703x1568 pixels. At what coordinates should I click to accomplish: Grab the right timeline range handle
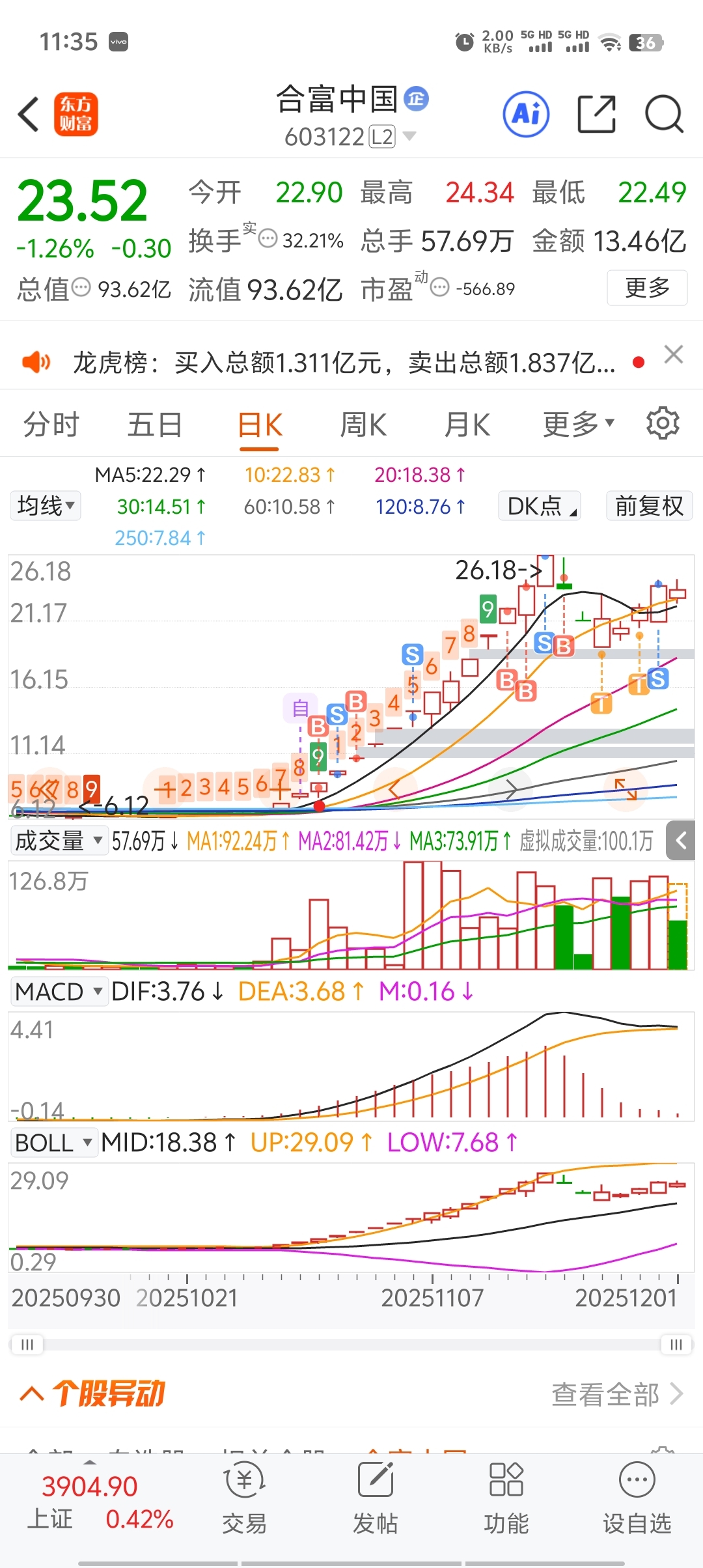coord(676,1344)
